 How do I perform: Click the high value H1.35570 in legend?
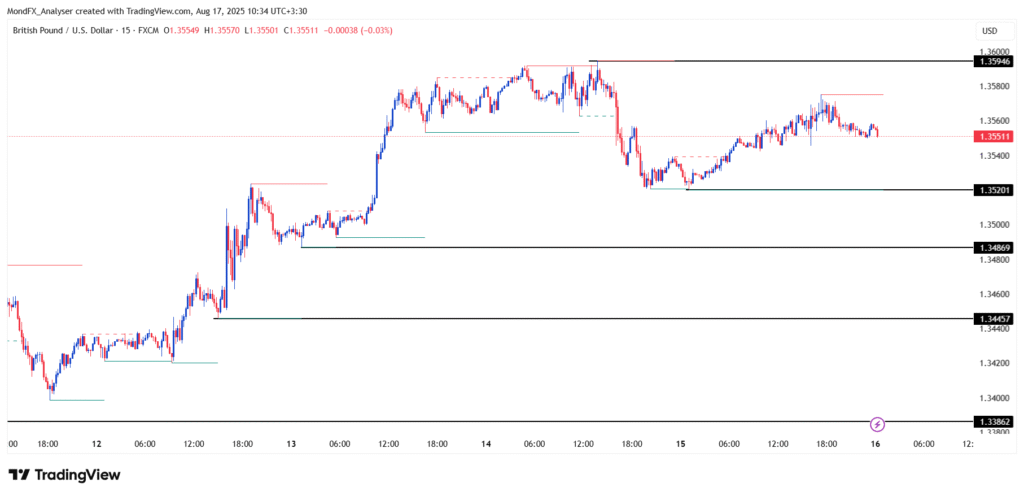[x=223, y=31]
